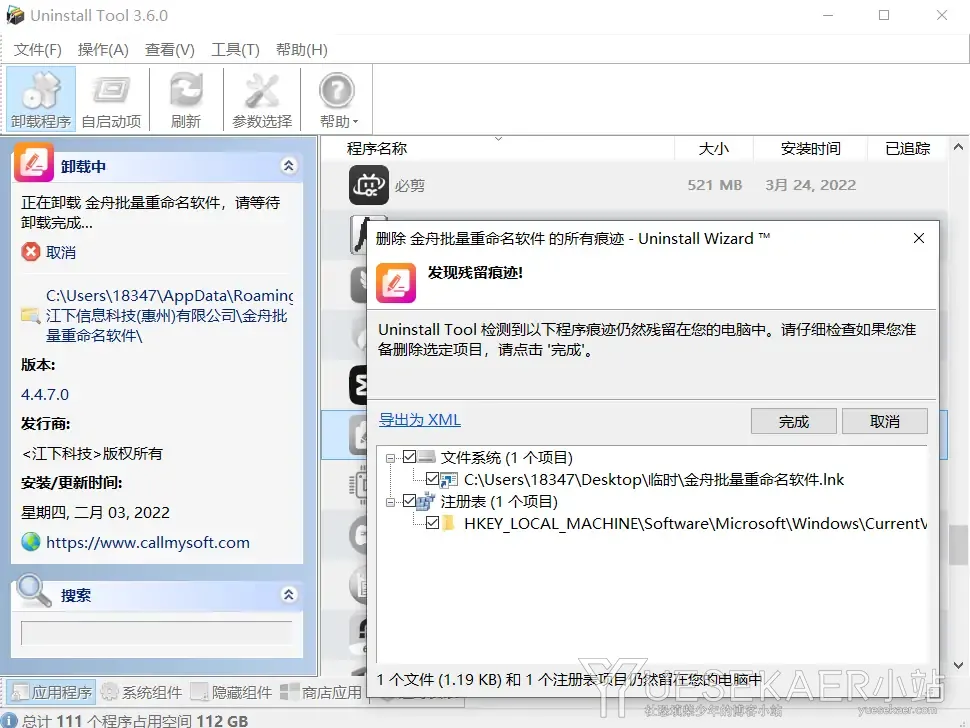970x728 pixels.
Task: Focus the search input field
Action: pyautogui.click(x=157, y=633)
